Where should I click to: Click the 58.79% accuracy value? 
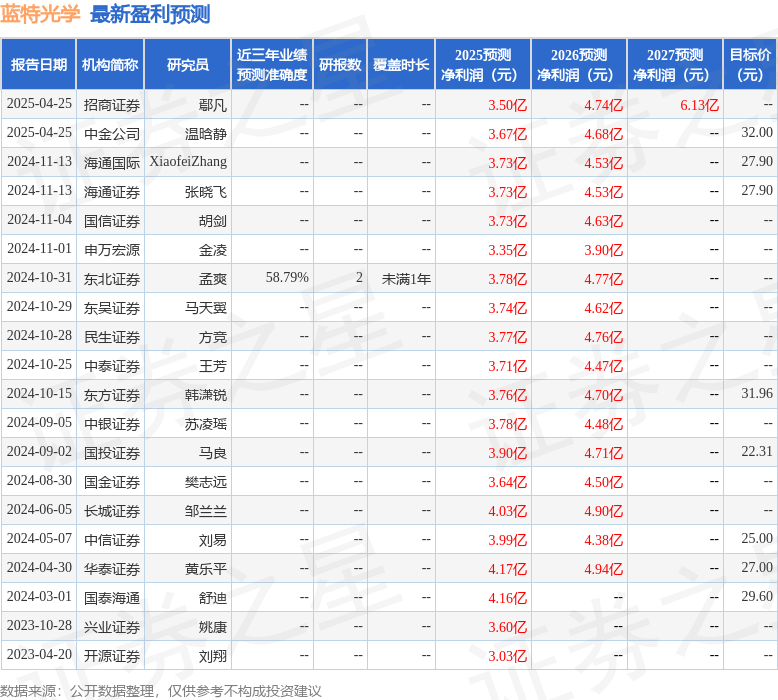(287, 277)
